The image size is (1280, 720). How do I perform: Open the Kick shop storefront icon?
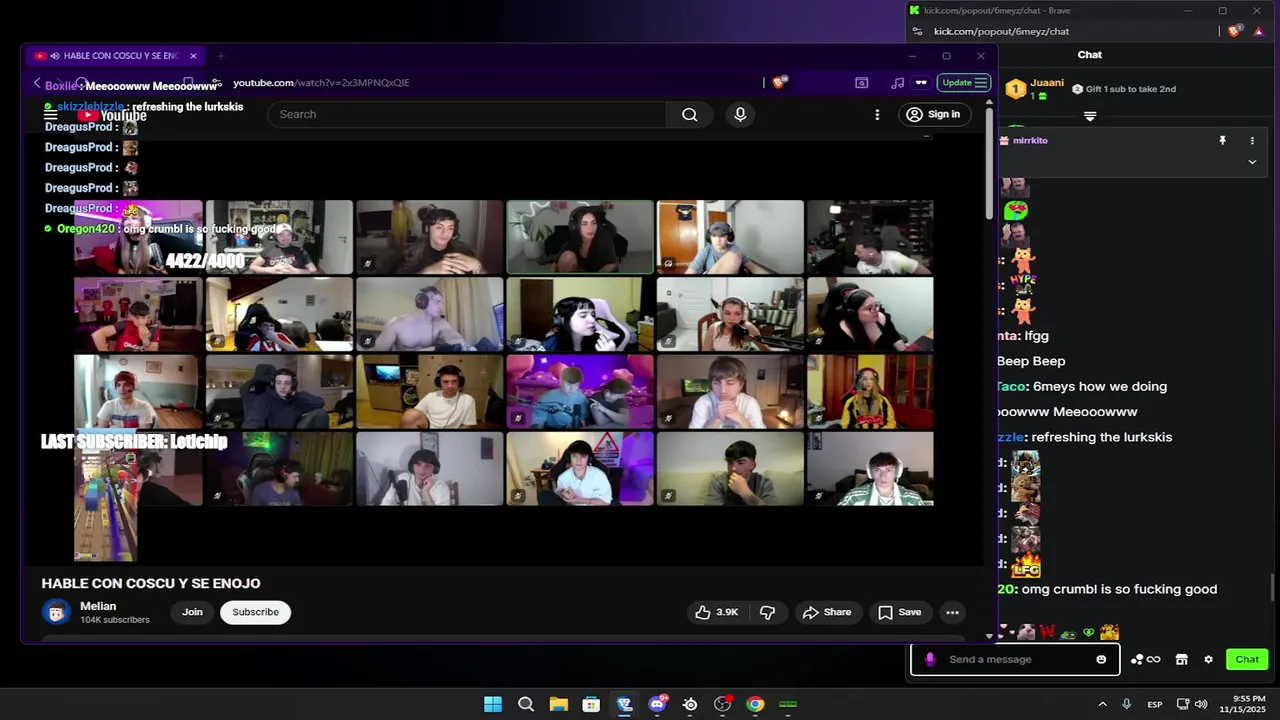coord(1181,660)
